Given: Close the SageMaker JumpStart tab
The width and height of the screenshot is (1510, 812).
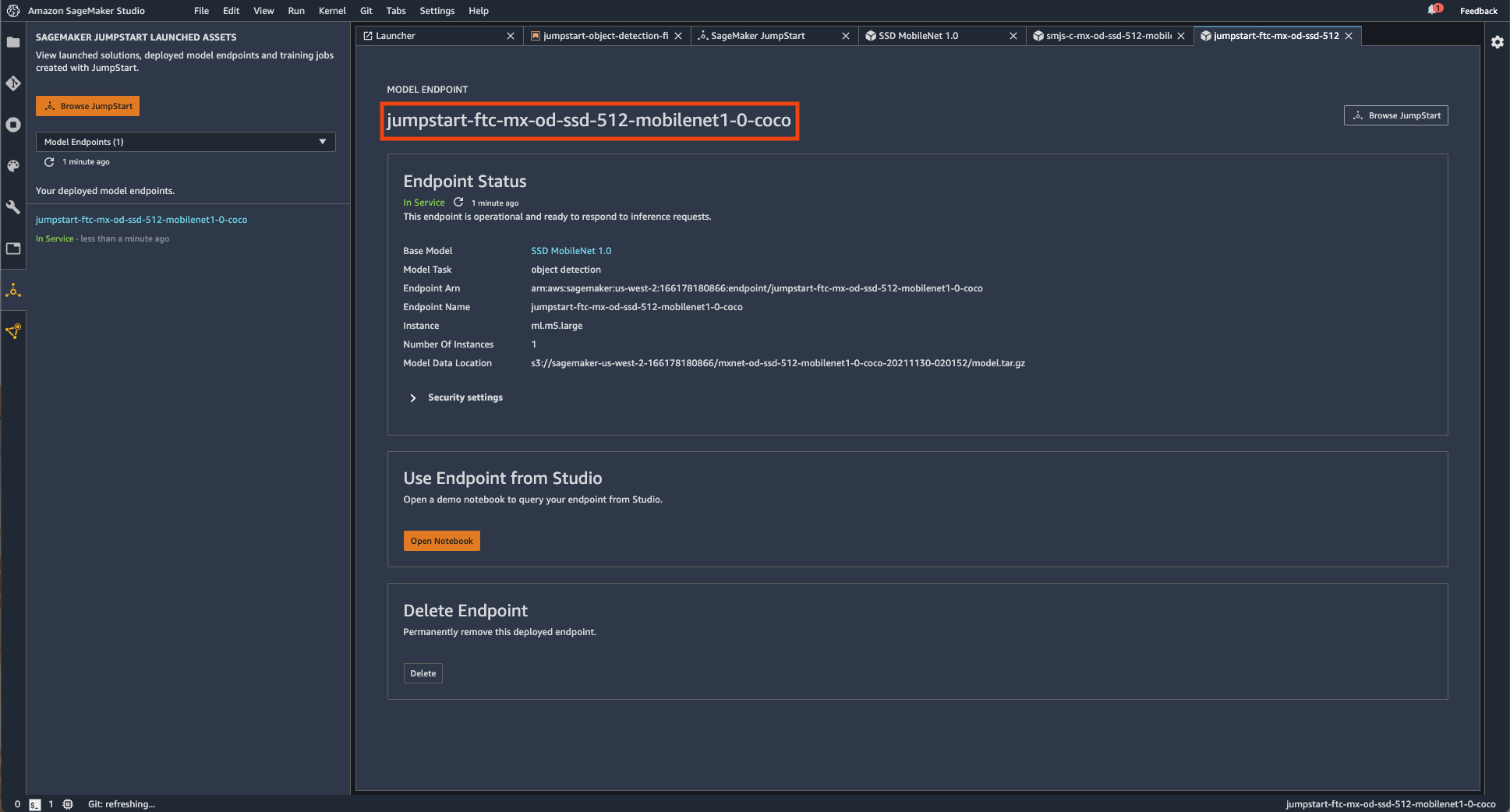Looking at the screenshot, I should pos(846,36).
